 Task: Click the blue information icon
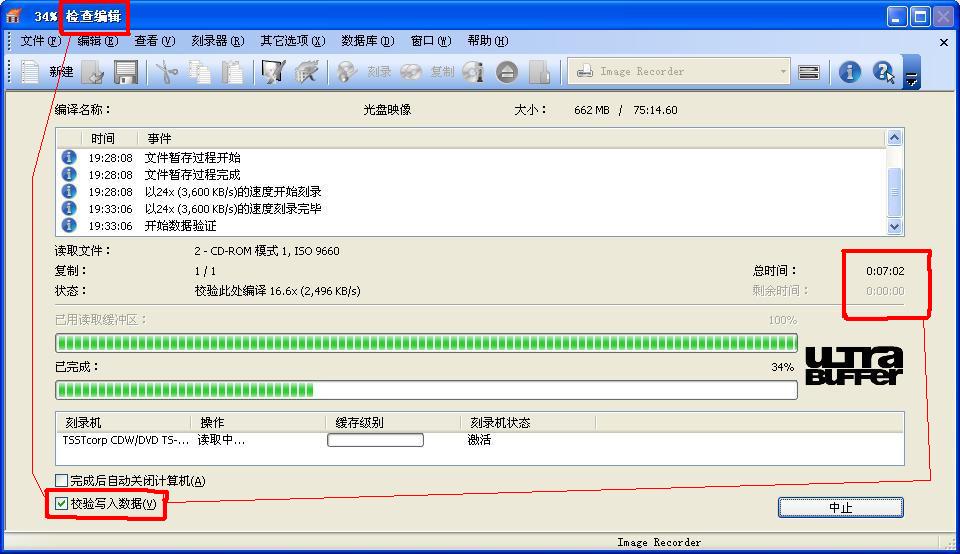[x=849, y=72]
